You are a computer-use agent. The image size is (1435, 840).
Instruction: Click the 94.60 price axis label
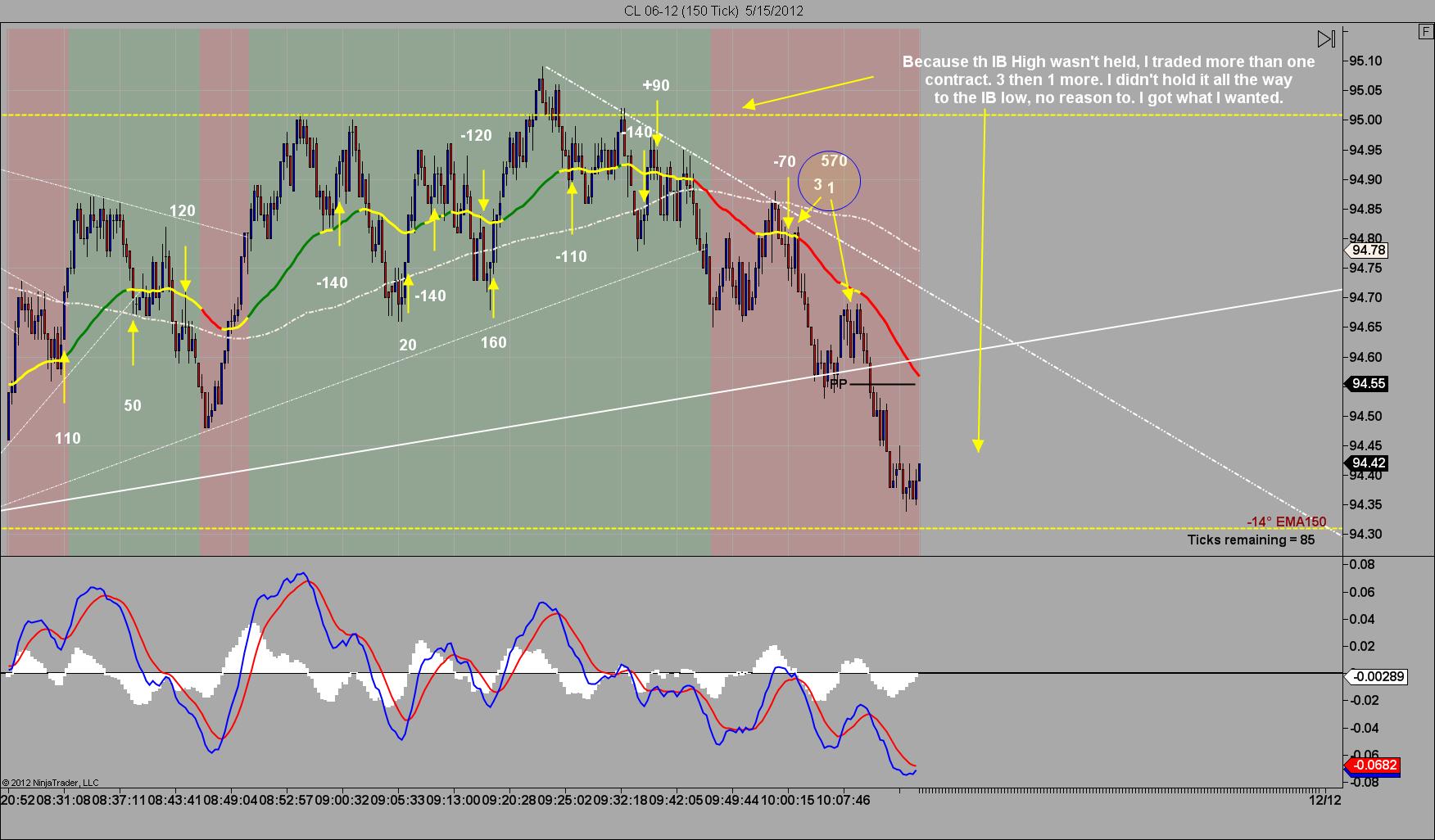click(x=1364, y=358)
